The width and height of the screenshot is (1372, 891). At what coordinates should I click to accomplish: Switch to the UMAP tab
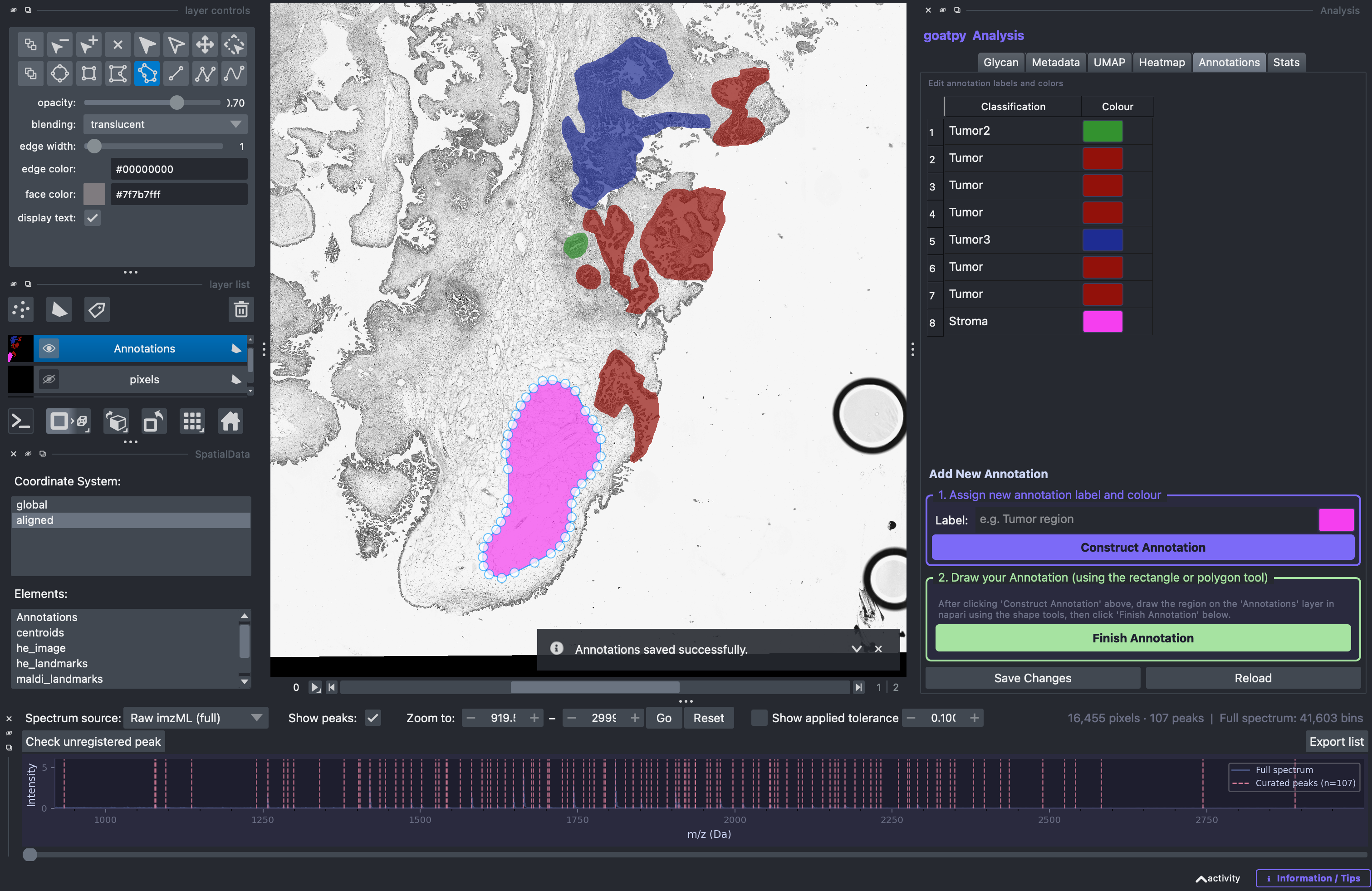pos(1109,62)
